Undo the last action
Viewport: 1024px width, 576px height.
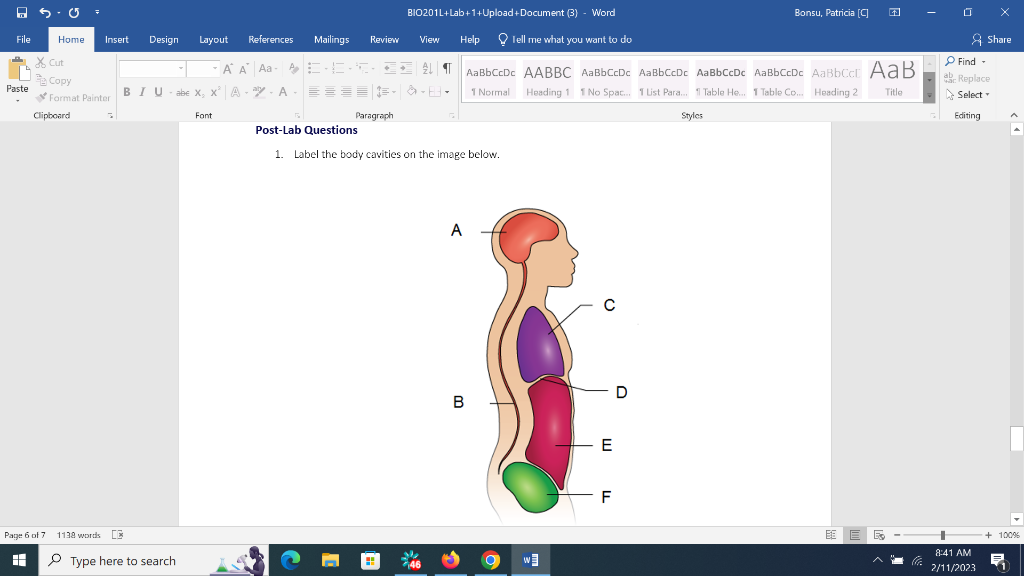45,12
